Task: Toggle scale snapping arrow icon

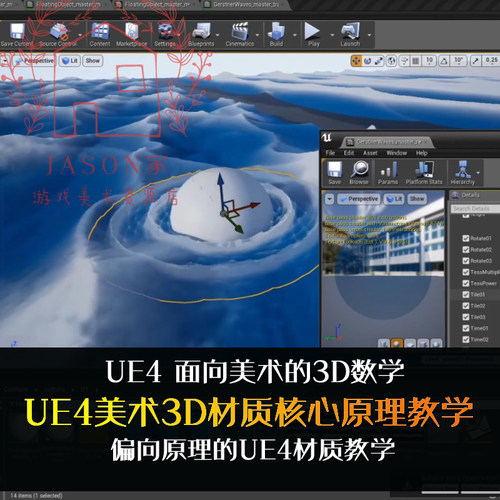Action: click(x=475, y=61)
